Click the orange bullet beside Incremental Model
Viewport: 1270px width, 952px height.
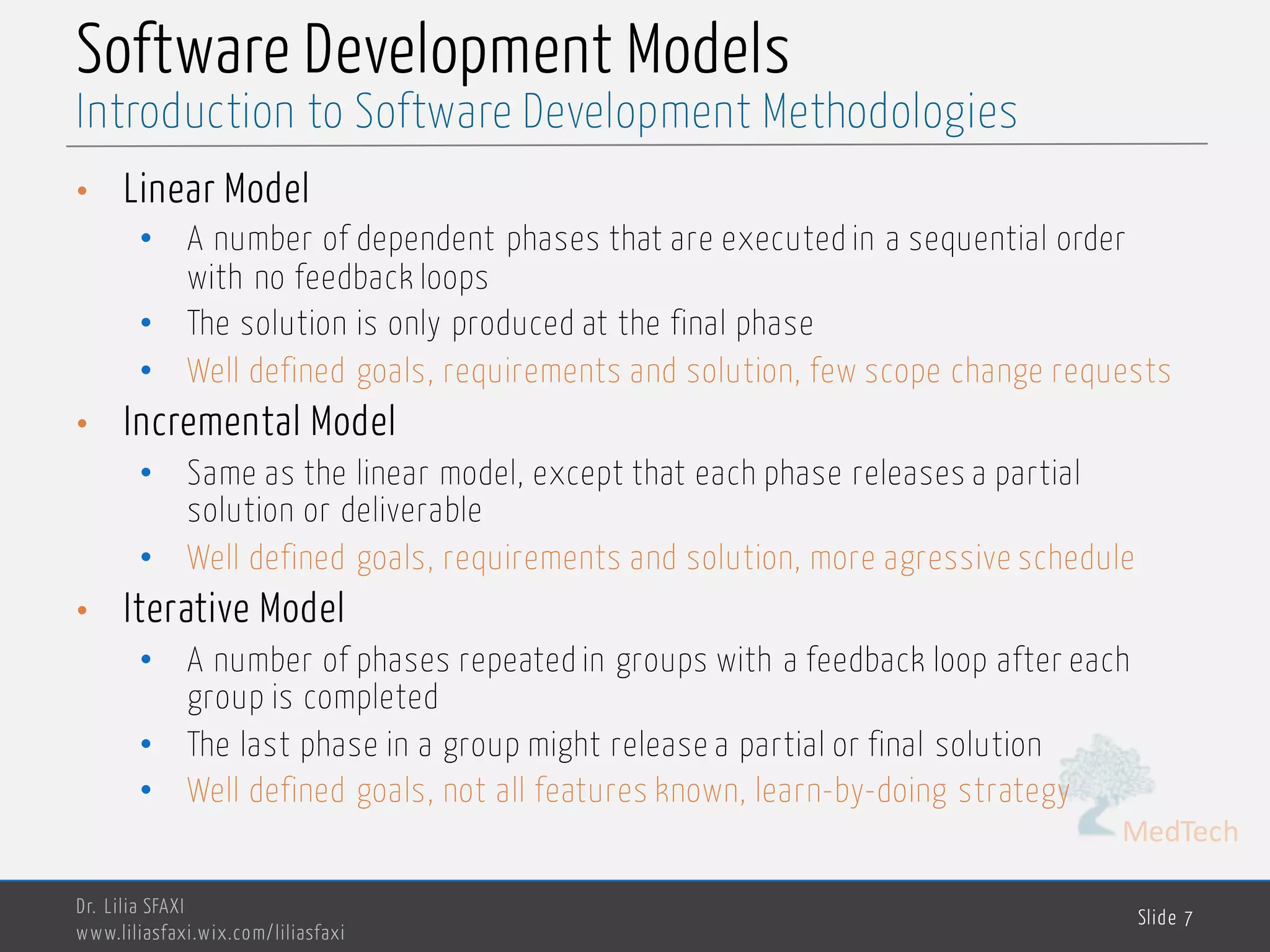pyautogui.click(x=82, y=424)
